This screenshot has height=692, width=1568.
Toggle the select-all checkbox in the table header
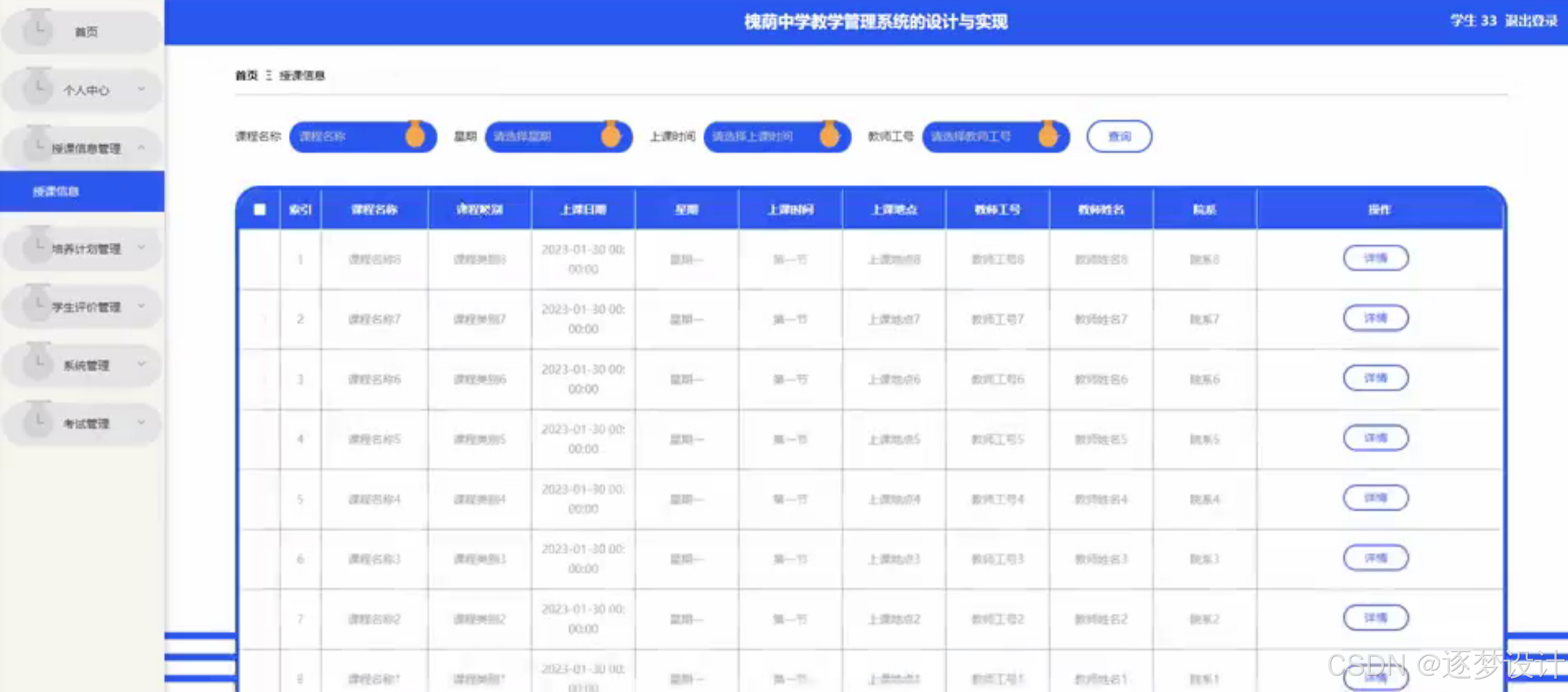(x=260, y=209)
